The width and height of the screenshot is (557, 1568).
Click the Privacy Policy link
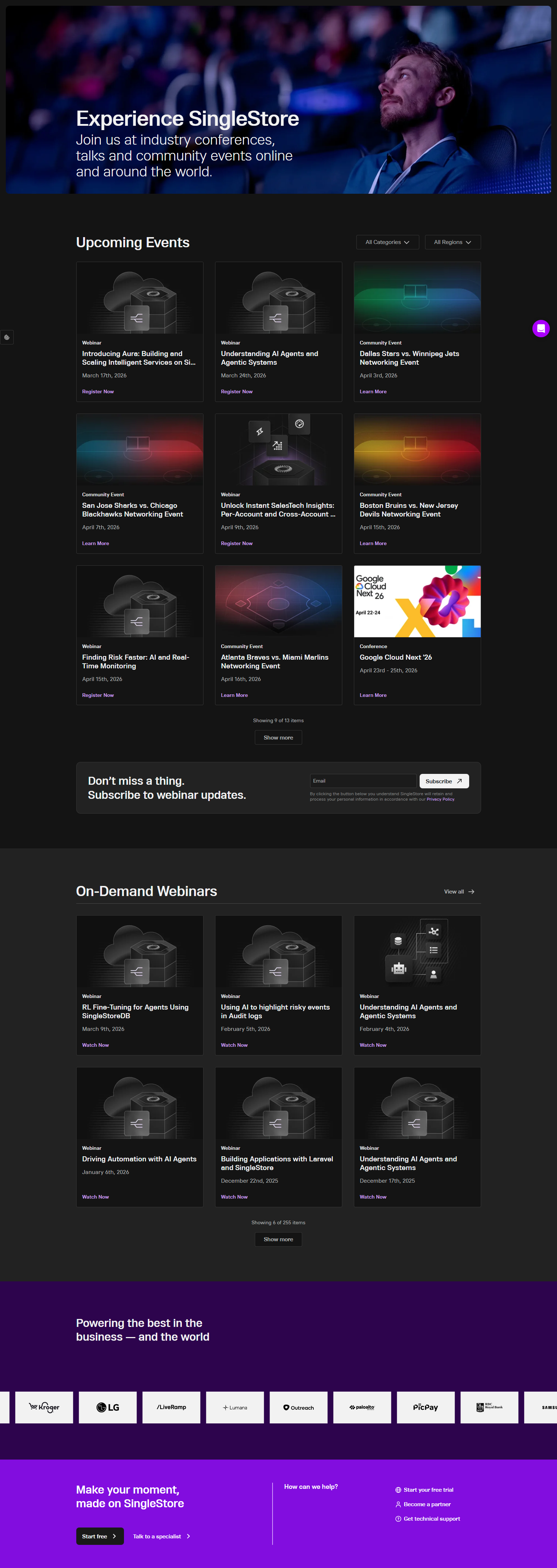440,799
